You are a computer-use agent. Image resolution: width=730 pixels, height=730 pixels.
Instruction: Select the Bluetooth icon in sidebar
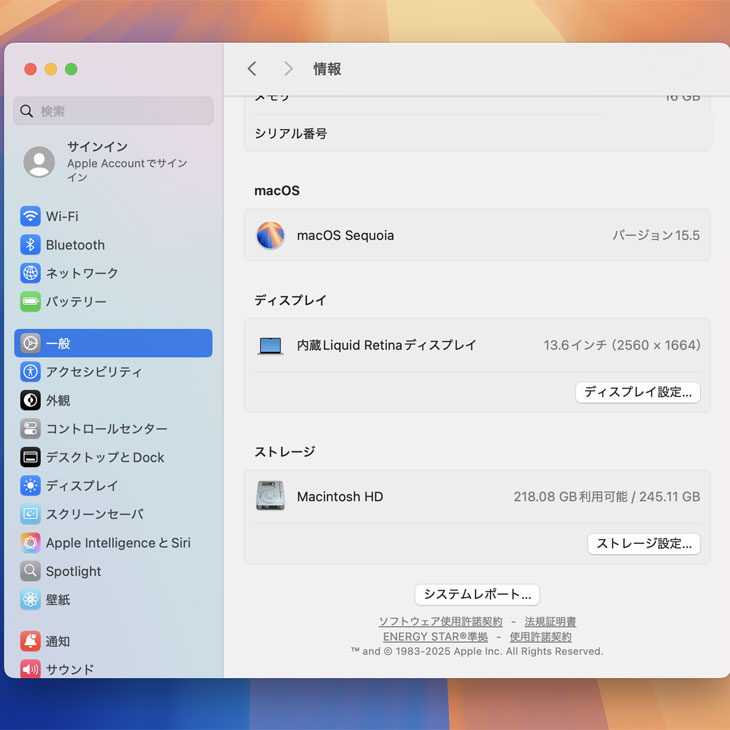[x=30, y=244]
